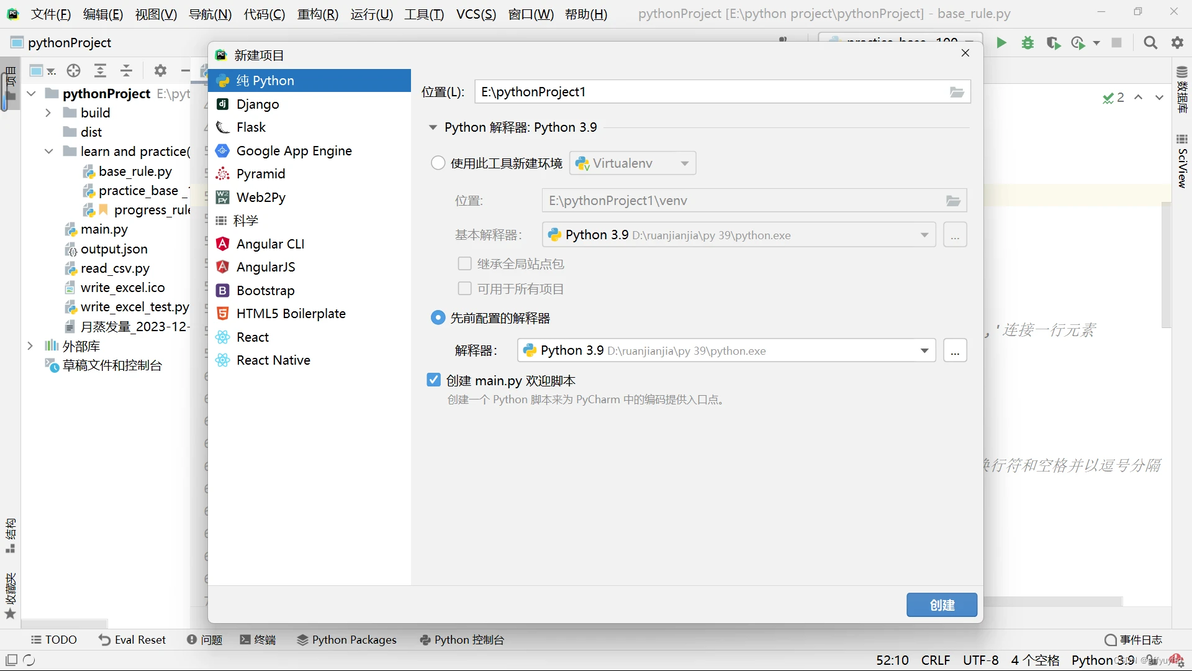Choose Bootstrap project type
This screenshot has width=1192, height=671.
click(x=309, y=290)
